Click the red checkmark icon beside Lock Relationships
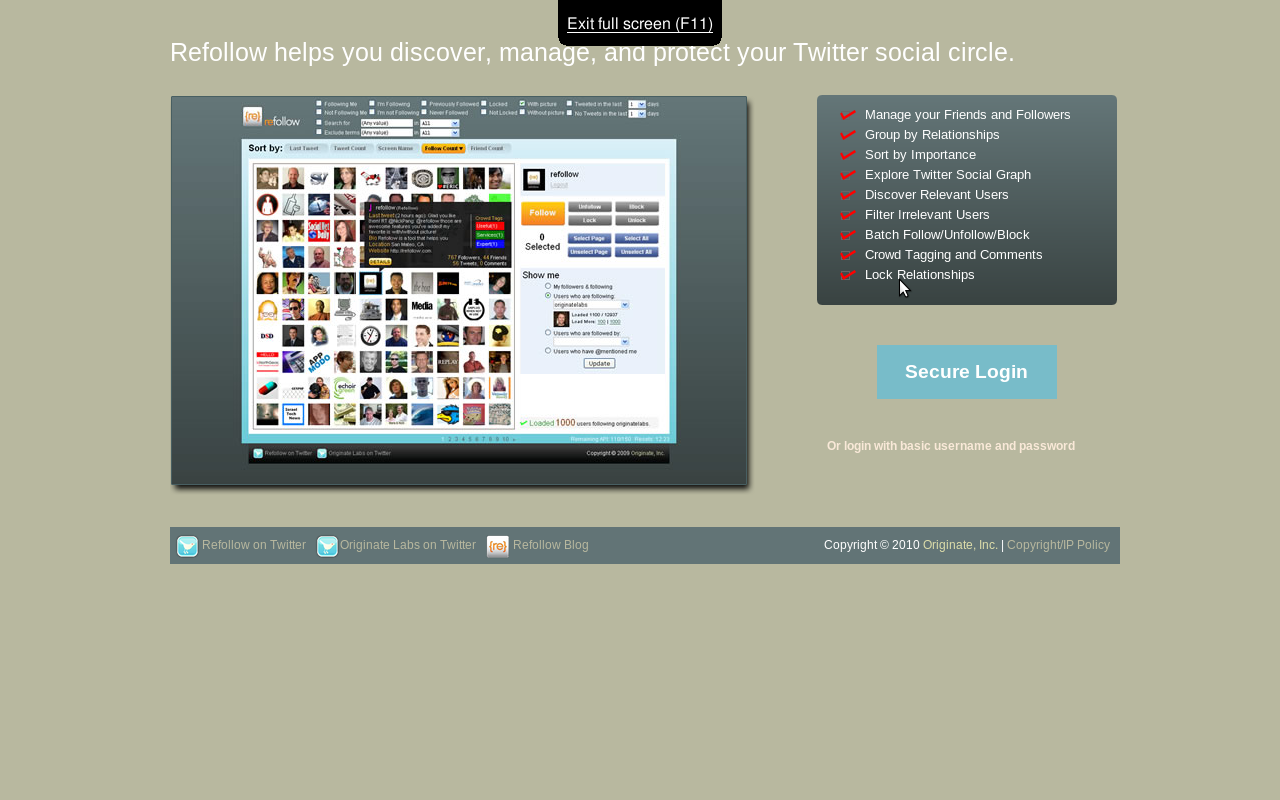The width and height of the screenshot is (1280, 800). (849, 275)
